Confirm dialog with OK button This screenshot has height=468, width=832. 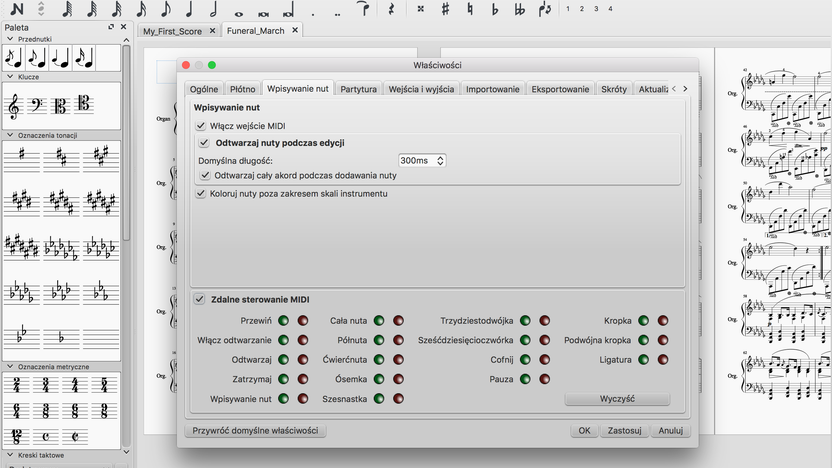coord(584,430)
